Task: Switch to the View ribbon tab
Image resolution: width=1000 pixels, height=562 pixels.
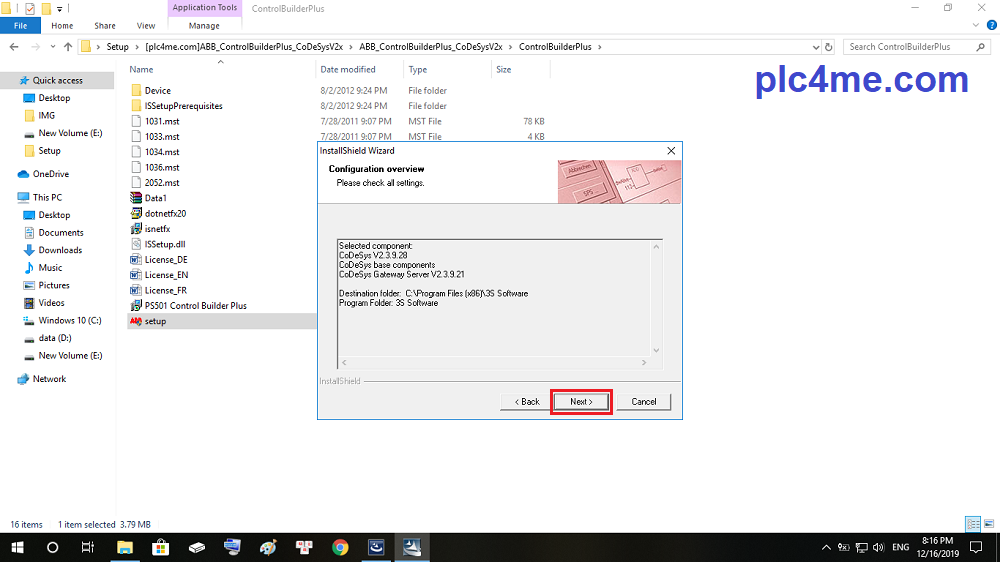Action: click(x=146, y=25)
